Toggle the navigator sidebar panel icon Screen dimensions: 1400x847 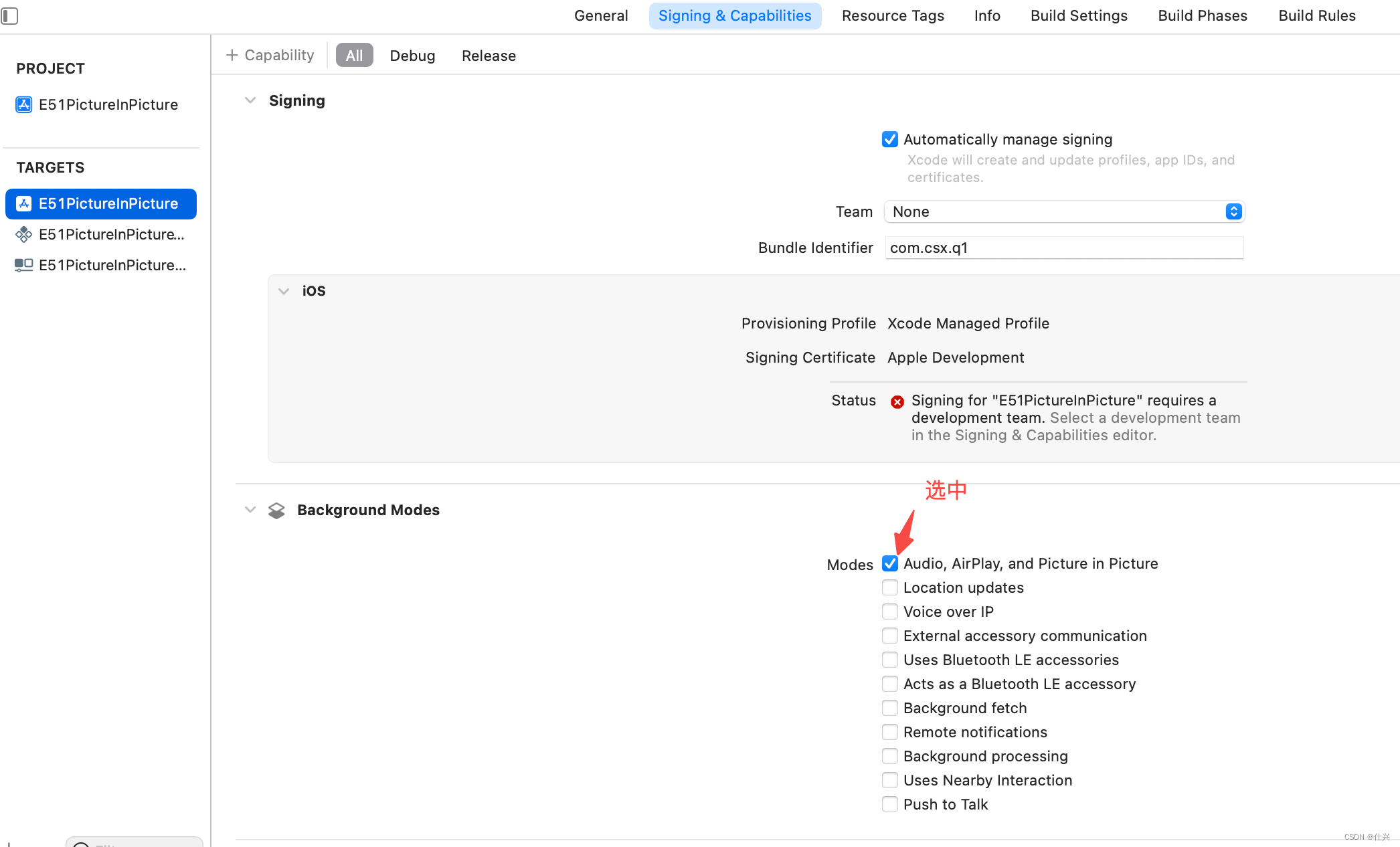point(9,15)
